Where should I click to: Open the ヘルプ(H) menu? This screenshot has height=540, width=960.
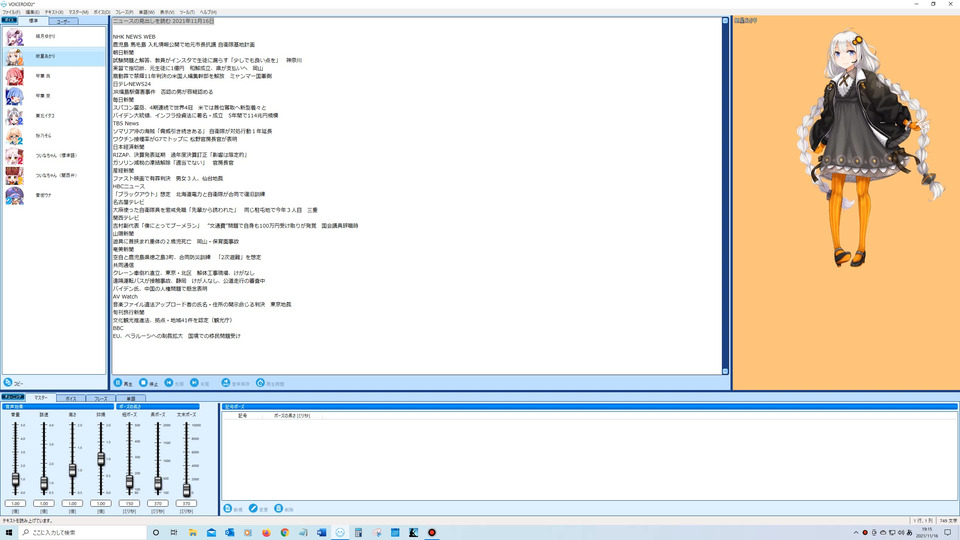pos(208,12)
